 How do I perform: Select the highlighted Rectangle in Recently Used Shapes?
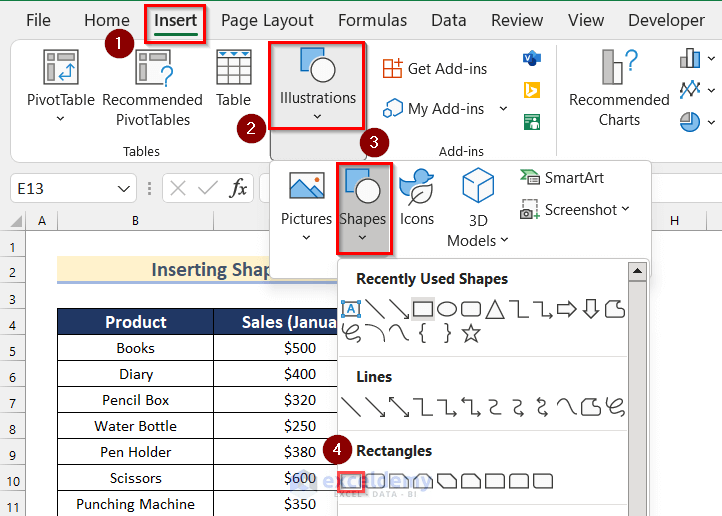pyautogui.click(x=423, y=309)
